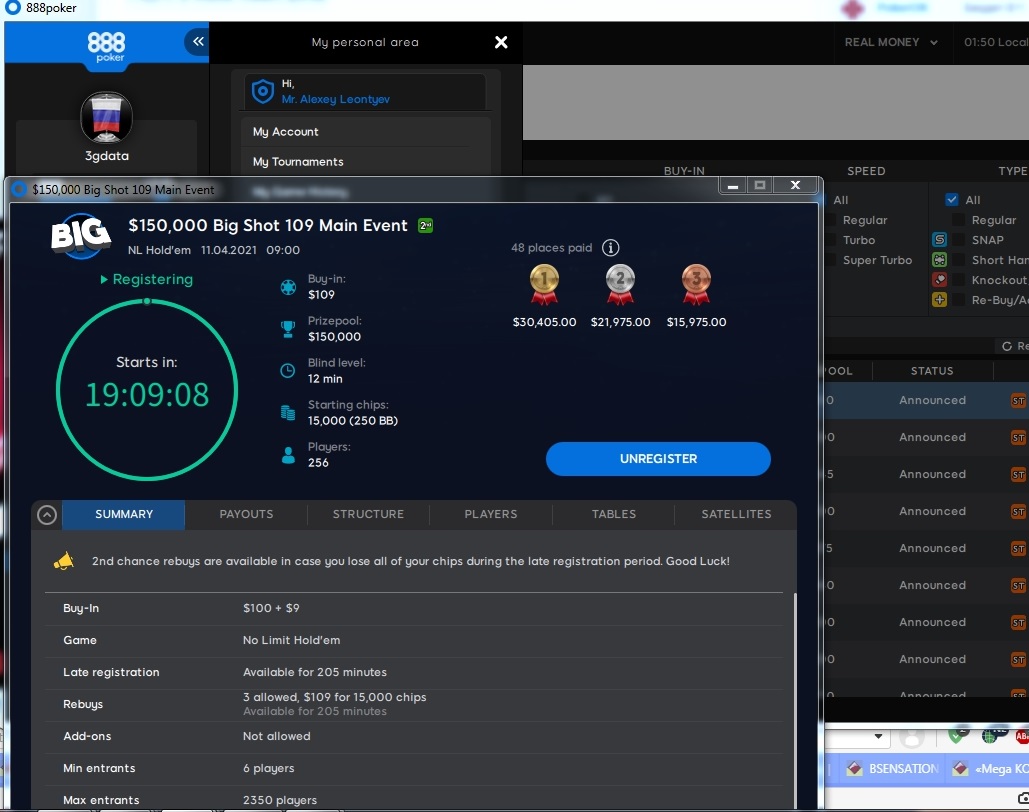This screenshot has width=1029, height=812.
Task: Select the Super Turbo speed filter
Action: (x=877, y=260)
